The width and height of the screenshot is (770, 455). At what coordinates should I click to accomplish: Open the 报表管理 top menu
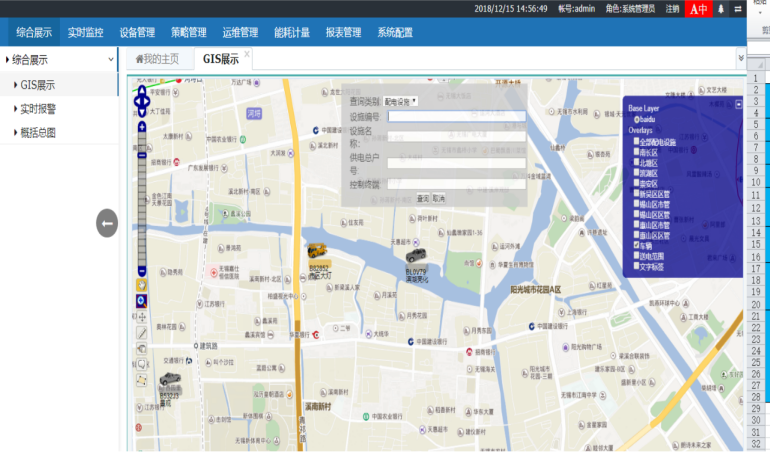pyautogui.click(x=343, y=32)
